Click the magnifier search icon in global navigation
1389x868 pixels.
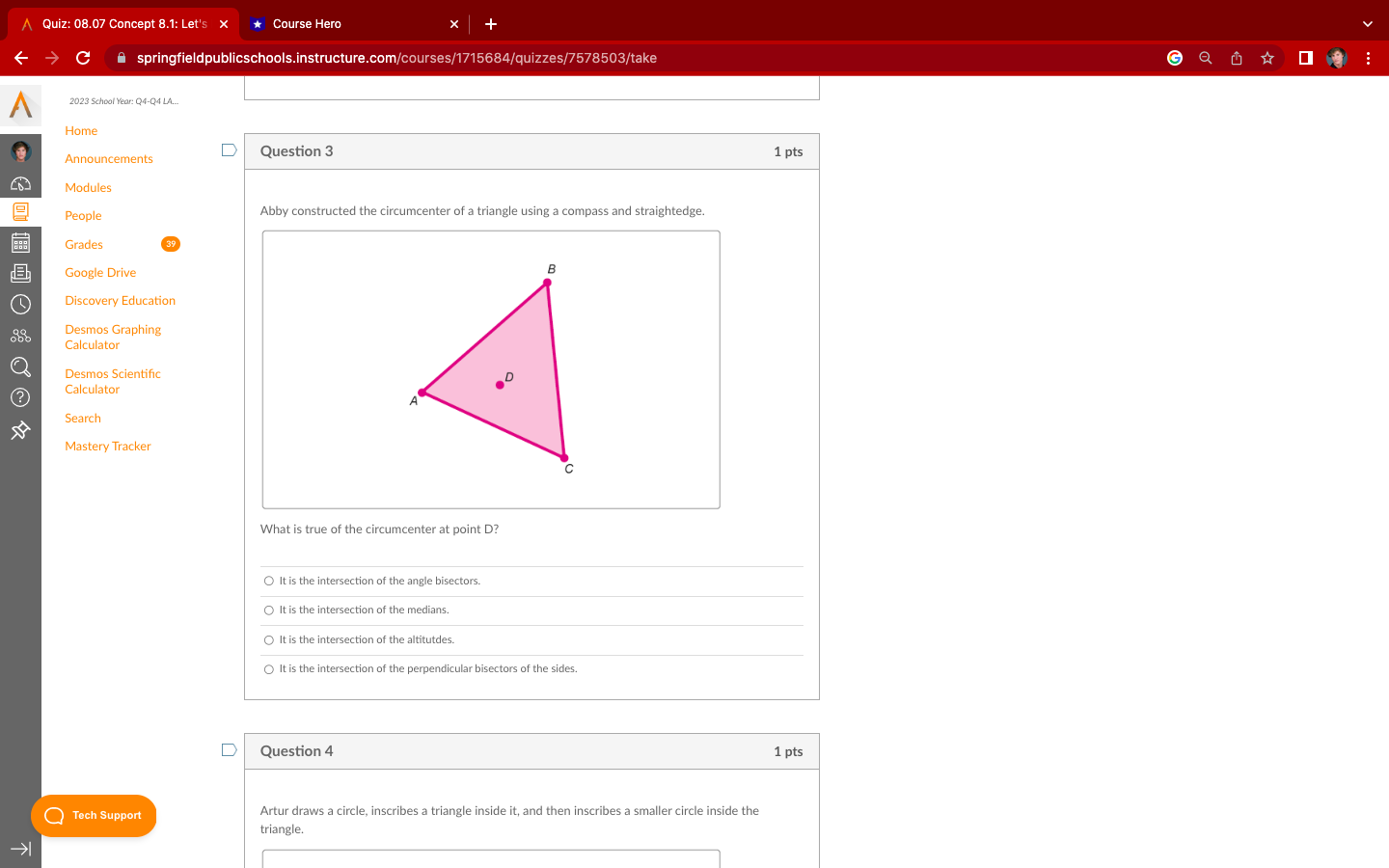(21, 367)
